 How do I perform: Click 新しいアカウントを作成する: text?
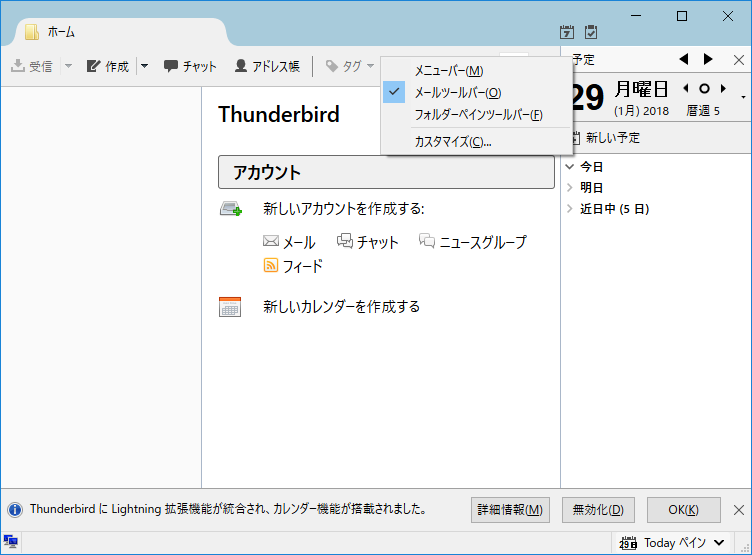tap(343, 209)
